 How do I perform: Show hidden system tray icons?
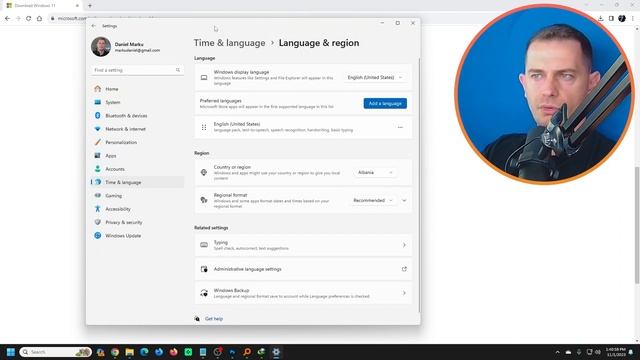(558, 352)
